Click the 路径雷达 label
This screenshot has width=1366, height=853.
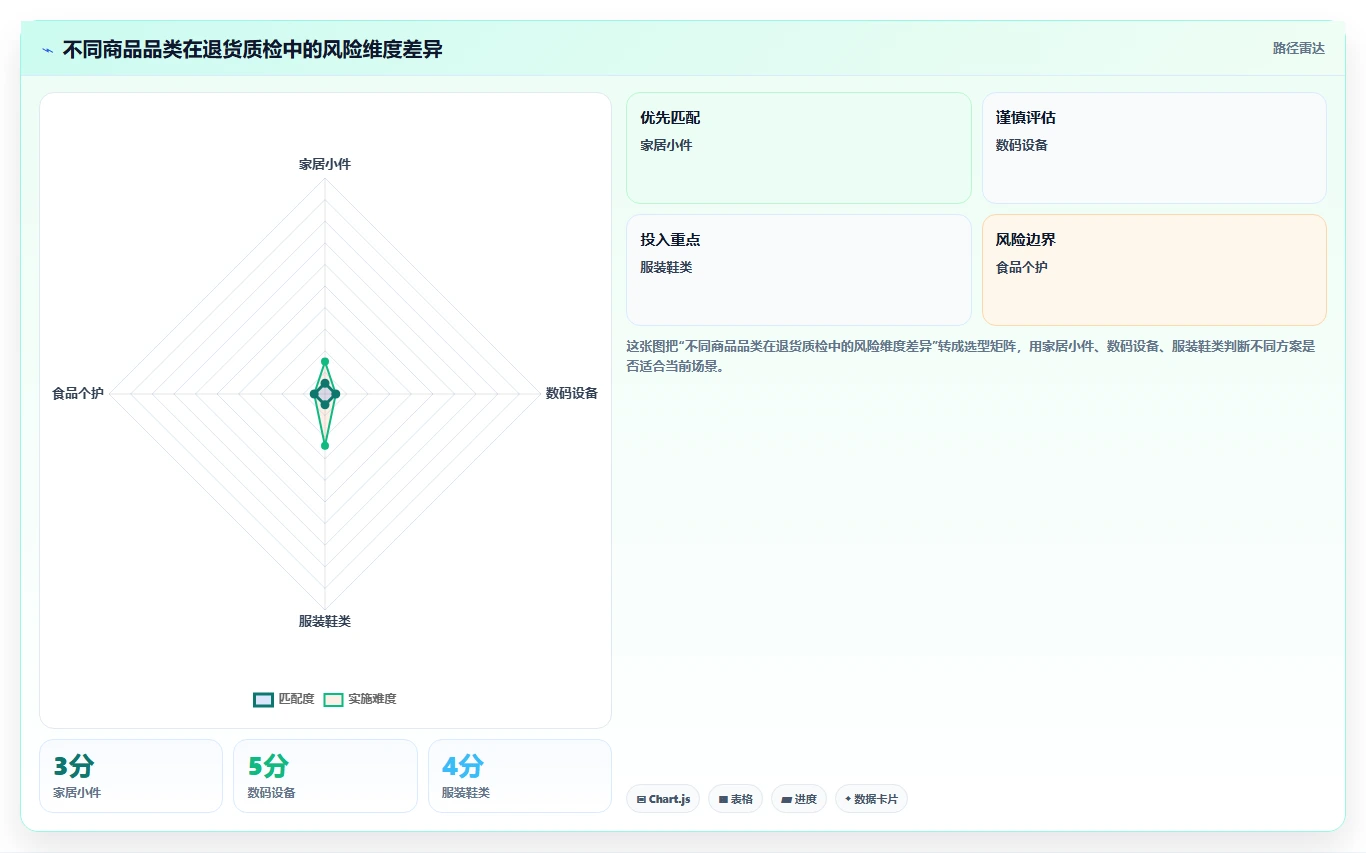click(x=1298, y=48)
